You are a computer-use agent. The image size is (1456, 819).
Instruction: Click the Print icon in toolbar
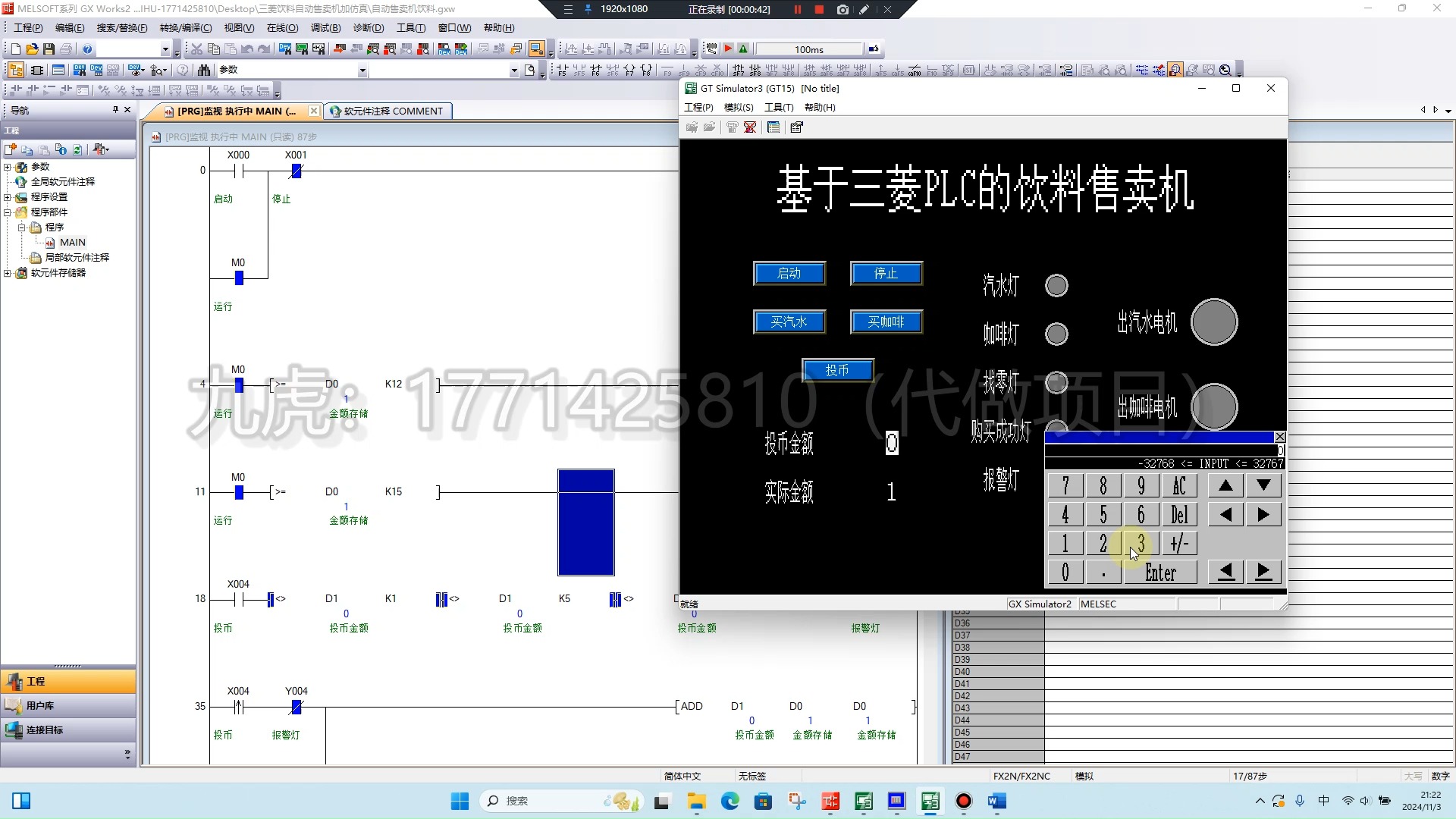click(x=66, y=49)
